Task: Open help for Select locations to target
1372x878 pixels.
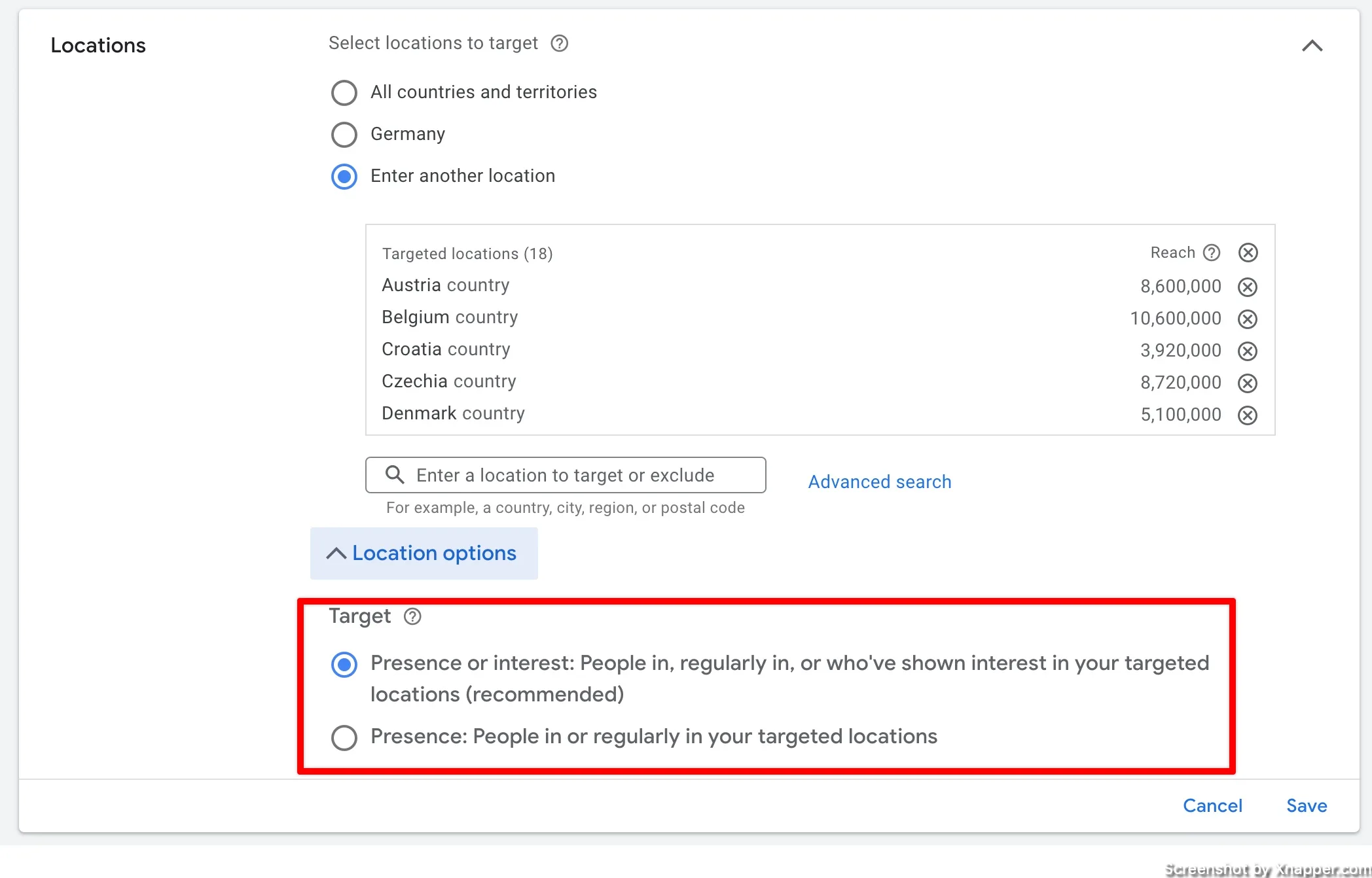Action: coord(559,43)
